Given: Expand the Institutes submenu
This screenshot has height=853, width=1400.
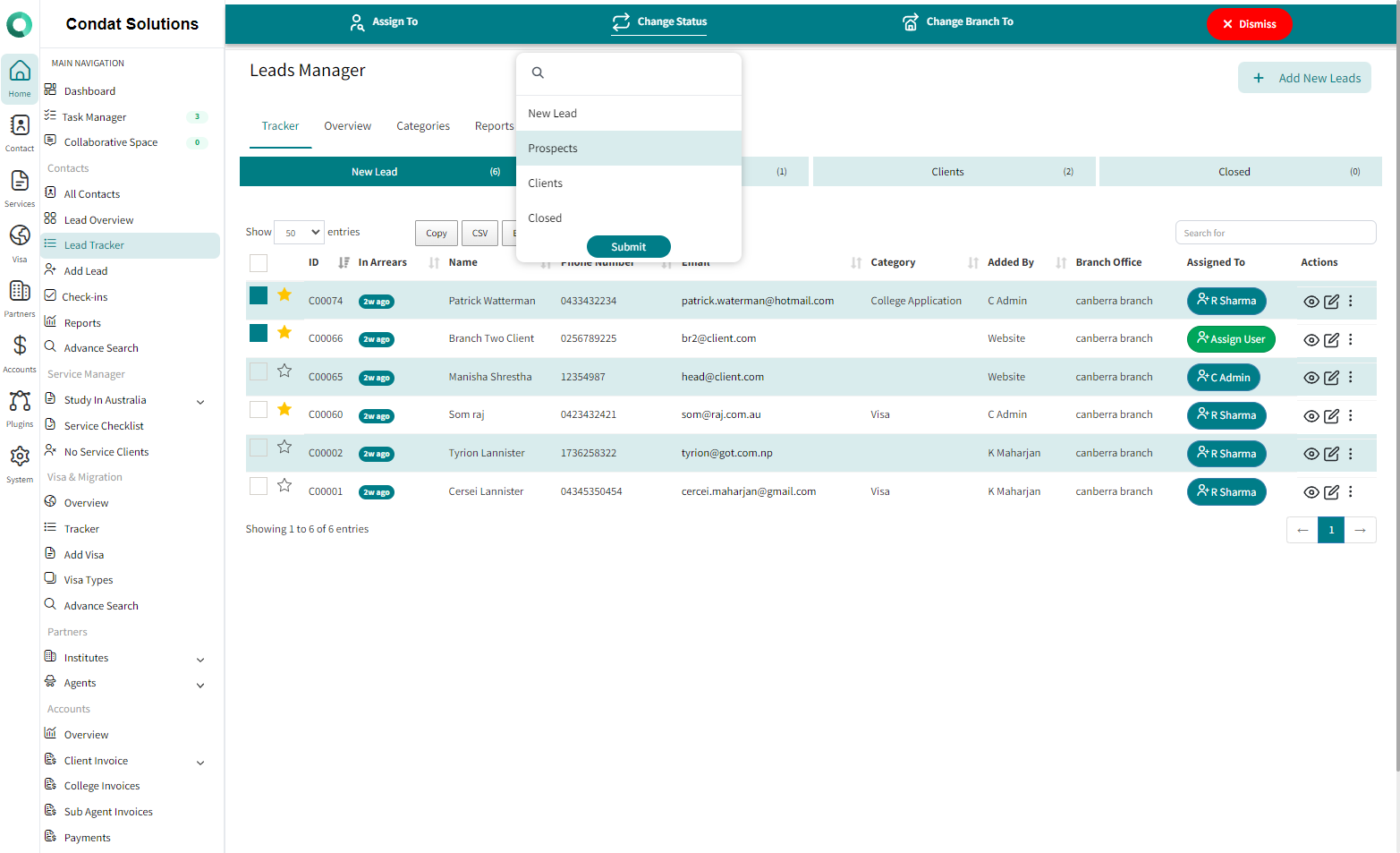Looking at the screenshot, I should 200,660.
